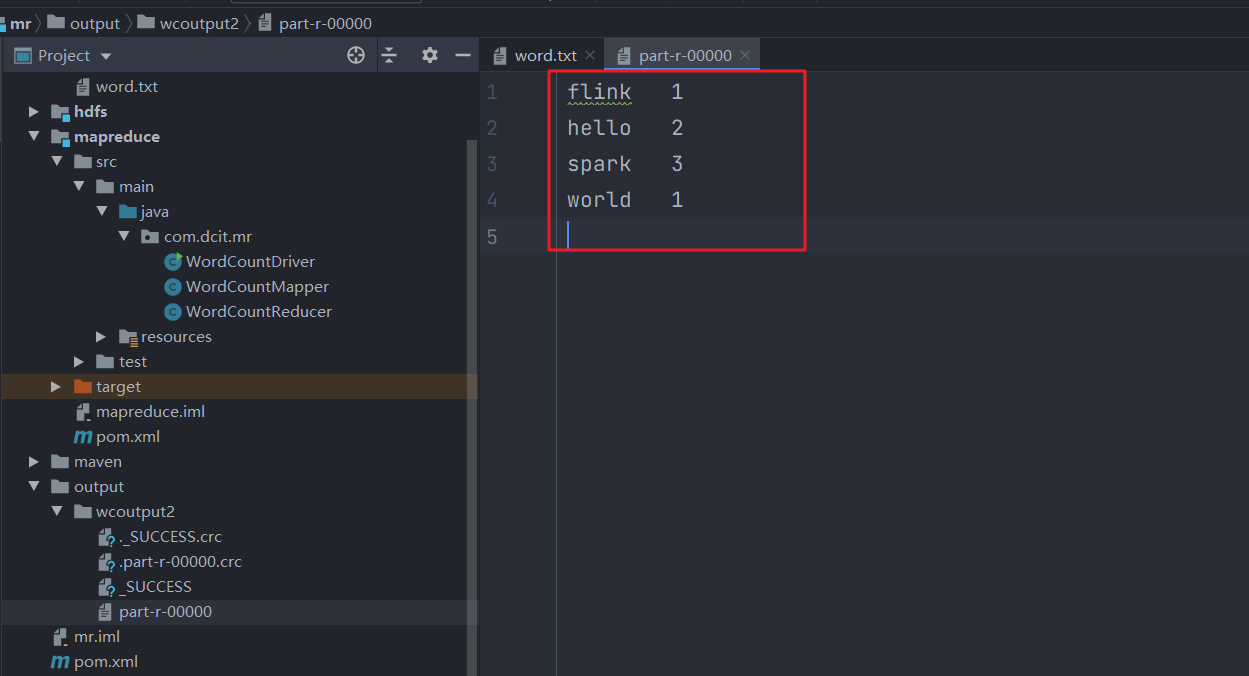Collapse the src folder

(x=57, y=162)
